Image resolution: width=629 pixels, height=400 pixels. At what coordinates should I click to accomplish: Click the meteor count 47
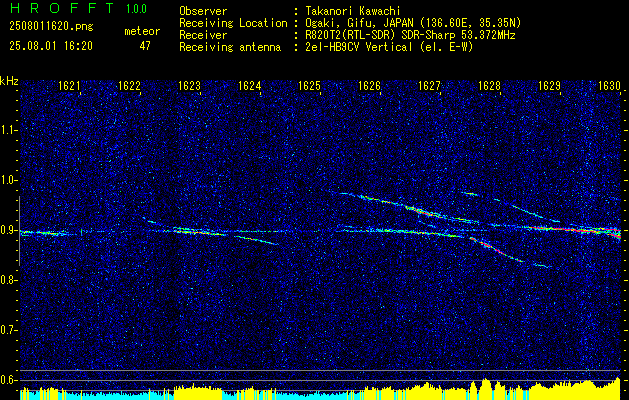click(145, 46)
